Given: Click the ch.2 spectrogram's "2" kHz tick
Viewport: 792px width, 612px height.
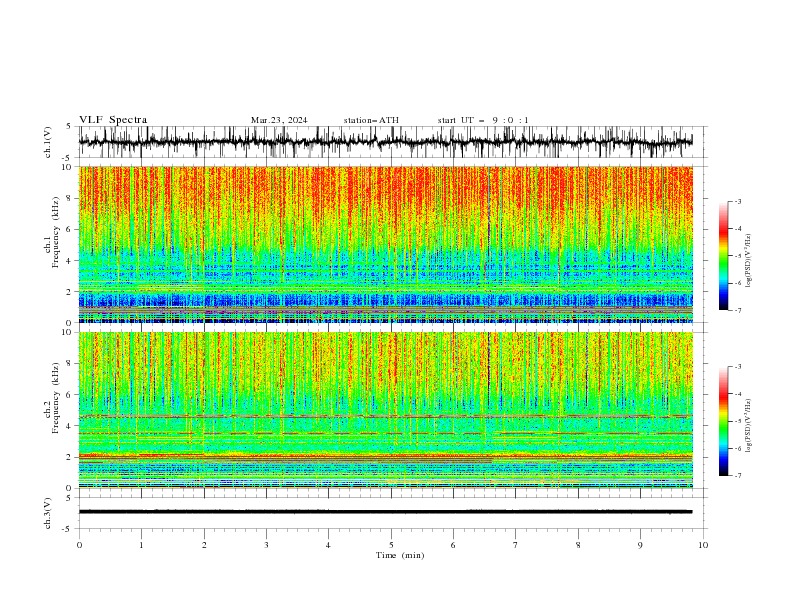Looking at the screenshot, I should (x=70, y=457).
